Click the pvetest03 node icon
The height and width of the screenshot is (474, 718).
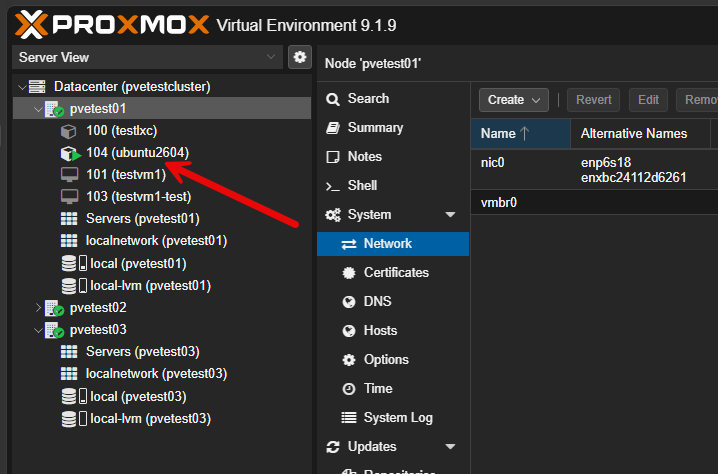point(54,330)
